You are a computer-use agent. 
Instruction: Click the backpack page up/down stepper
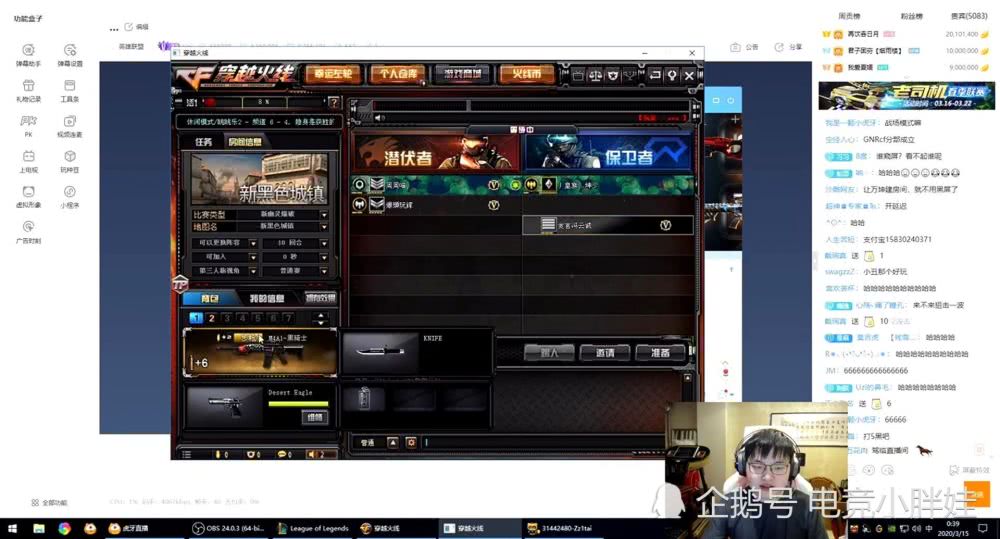coord(321,318)
